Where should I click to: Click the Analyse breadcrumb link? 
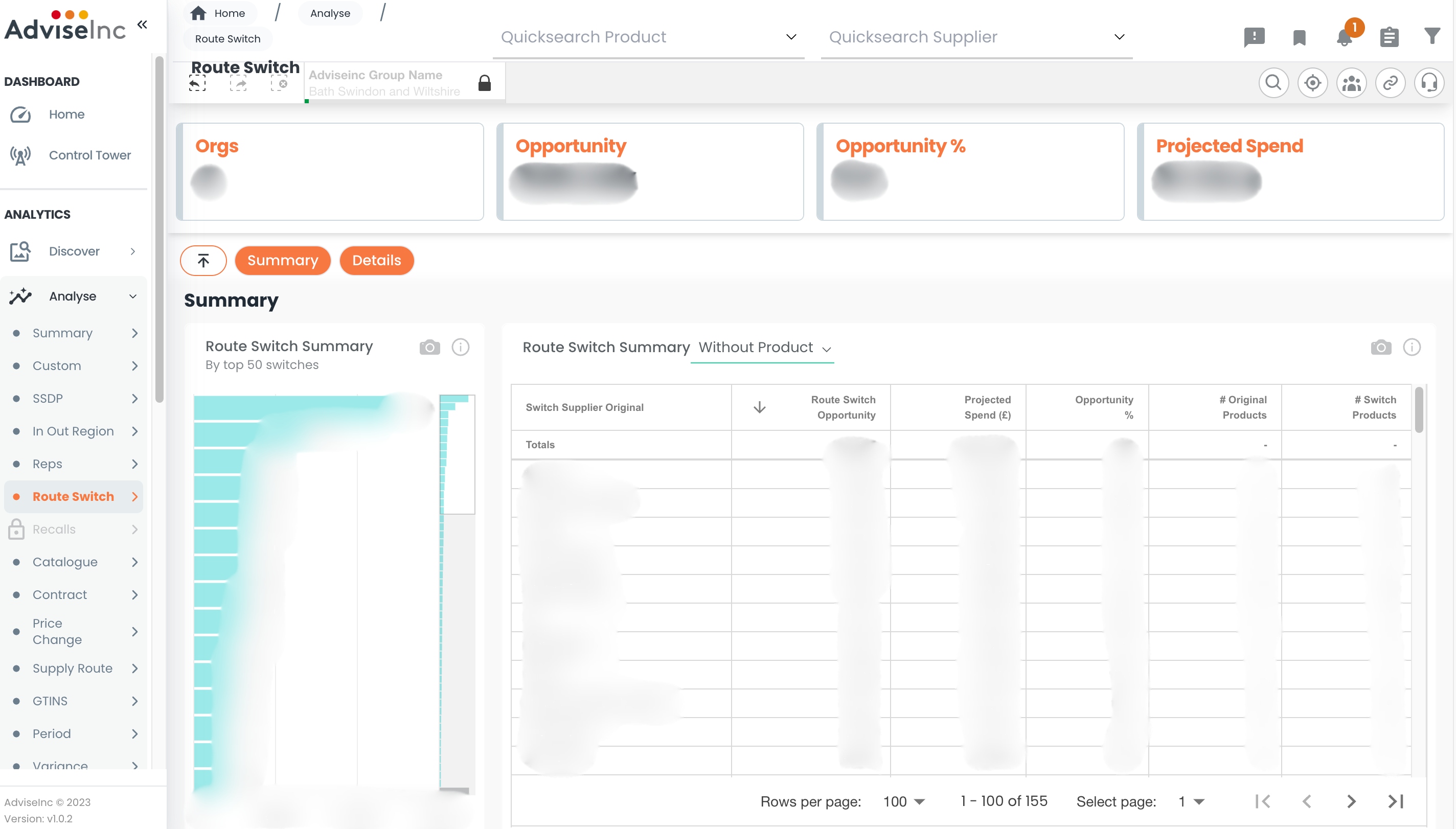[330, 13]
